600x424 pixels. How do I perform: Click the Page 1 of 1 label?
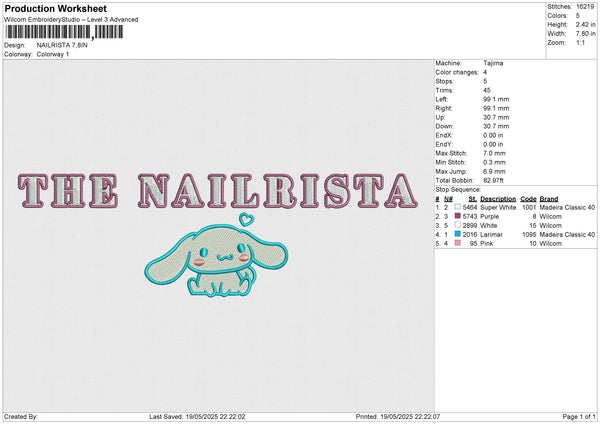click(x=579, y=416)
